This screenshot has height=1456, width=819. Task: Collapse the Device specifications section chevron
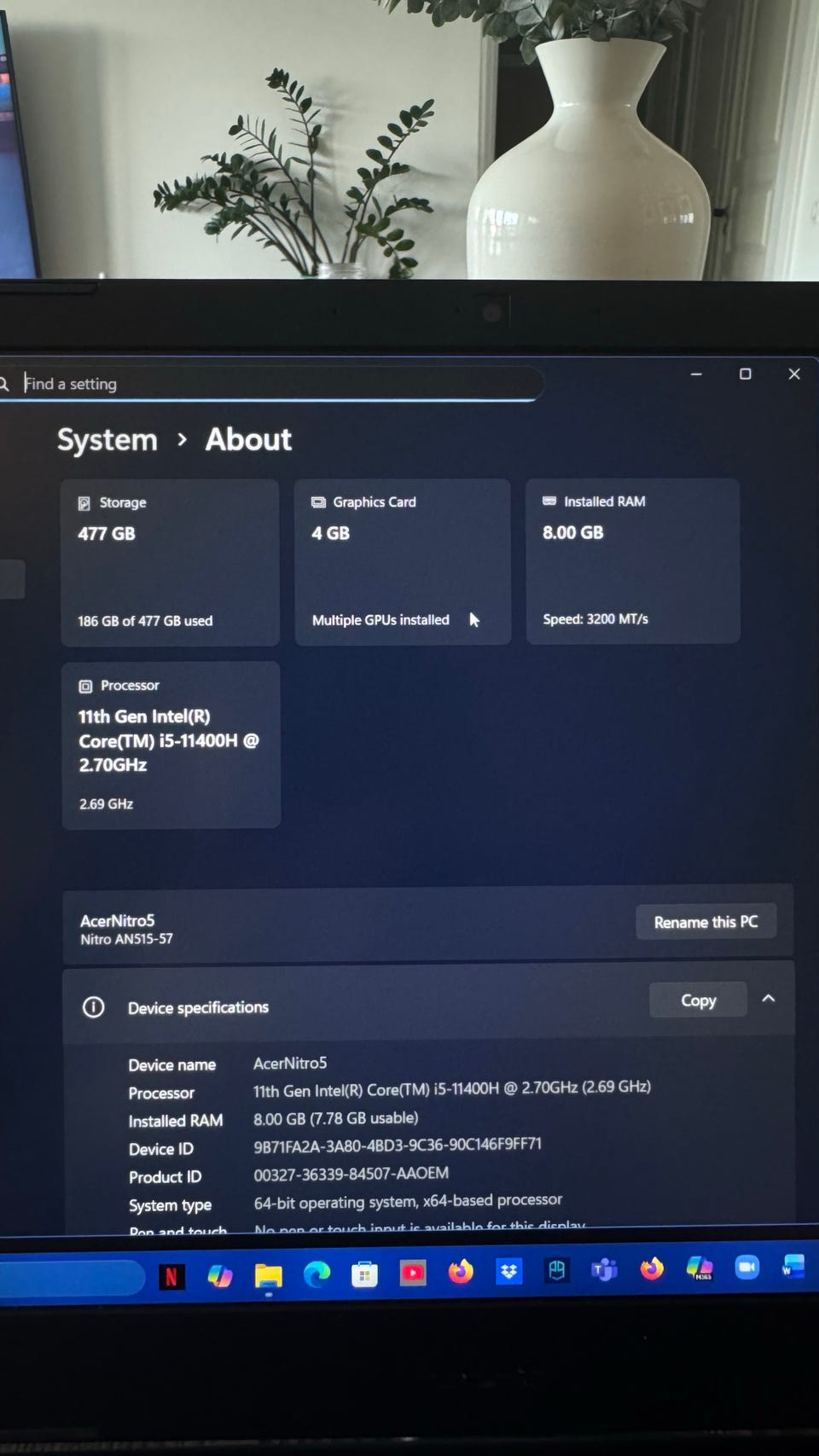(768, 998)
